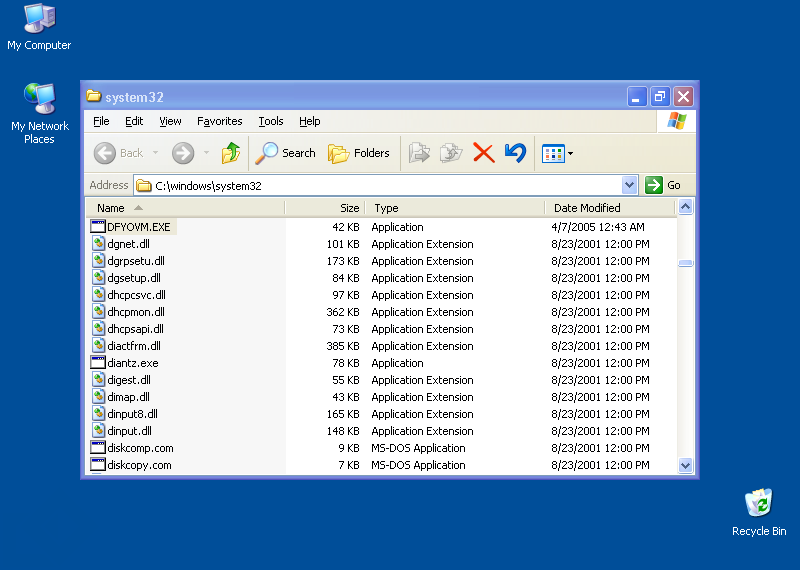Select the digest.dll file icon

pyautogui.click(x=98, y=380)
